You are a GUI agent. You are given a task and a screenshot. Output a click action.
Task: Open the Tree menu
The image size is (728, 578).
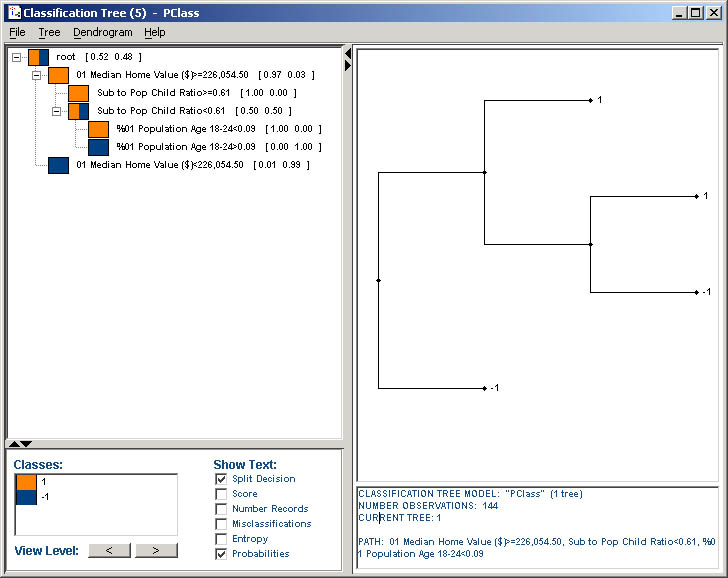coord(49,32)
